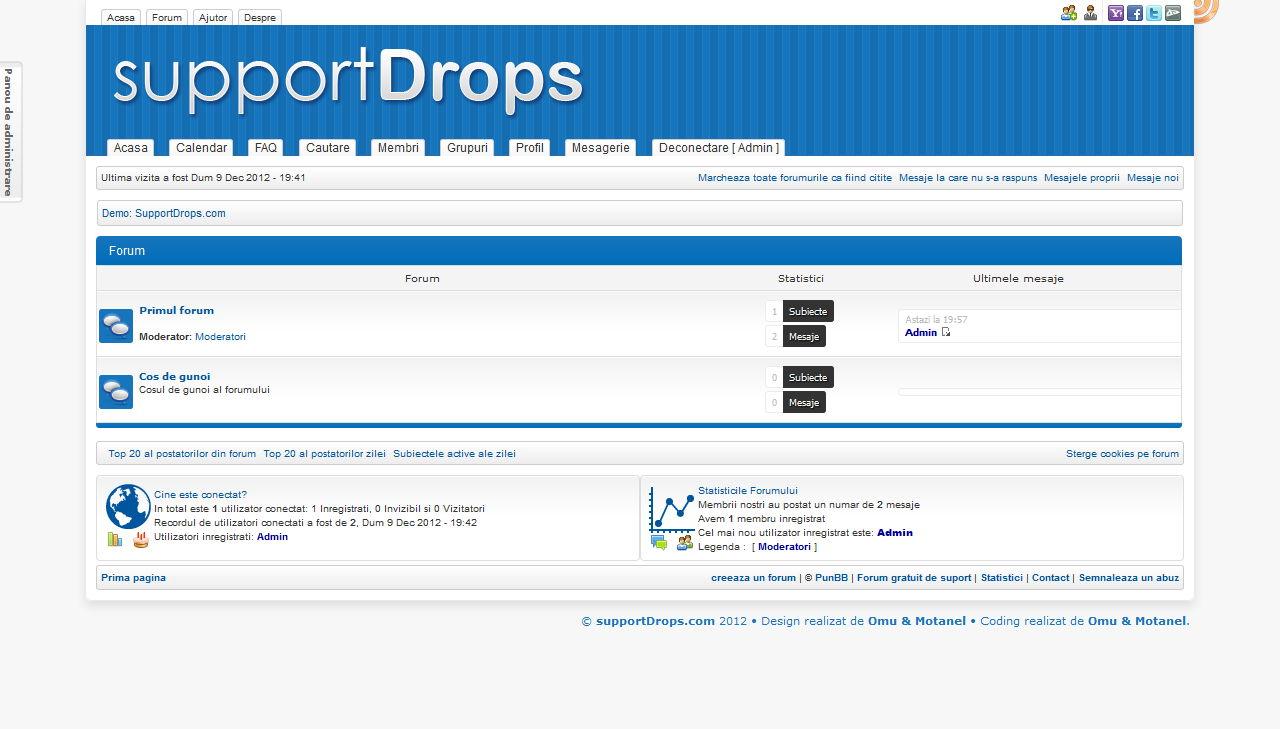Image resolution: width=1280 pixels, height=729 pixels.
Task: Click Prima pagina footer link
Action: [133, 578]
